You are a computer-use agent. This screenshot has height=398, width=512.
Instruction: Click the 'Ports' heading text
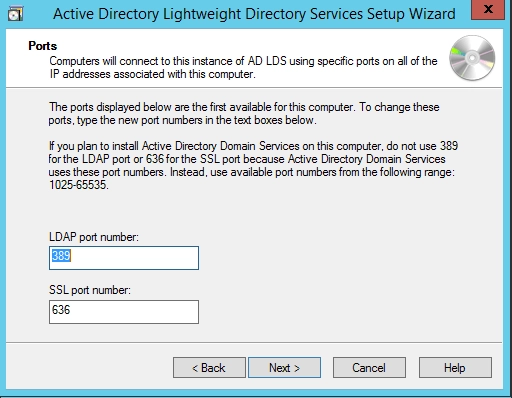[43, 46]
